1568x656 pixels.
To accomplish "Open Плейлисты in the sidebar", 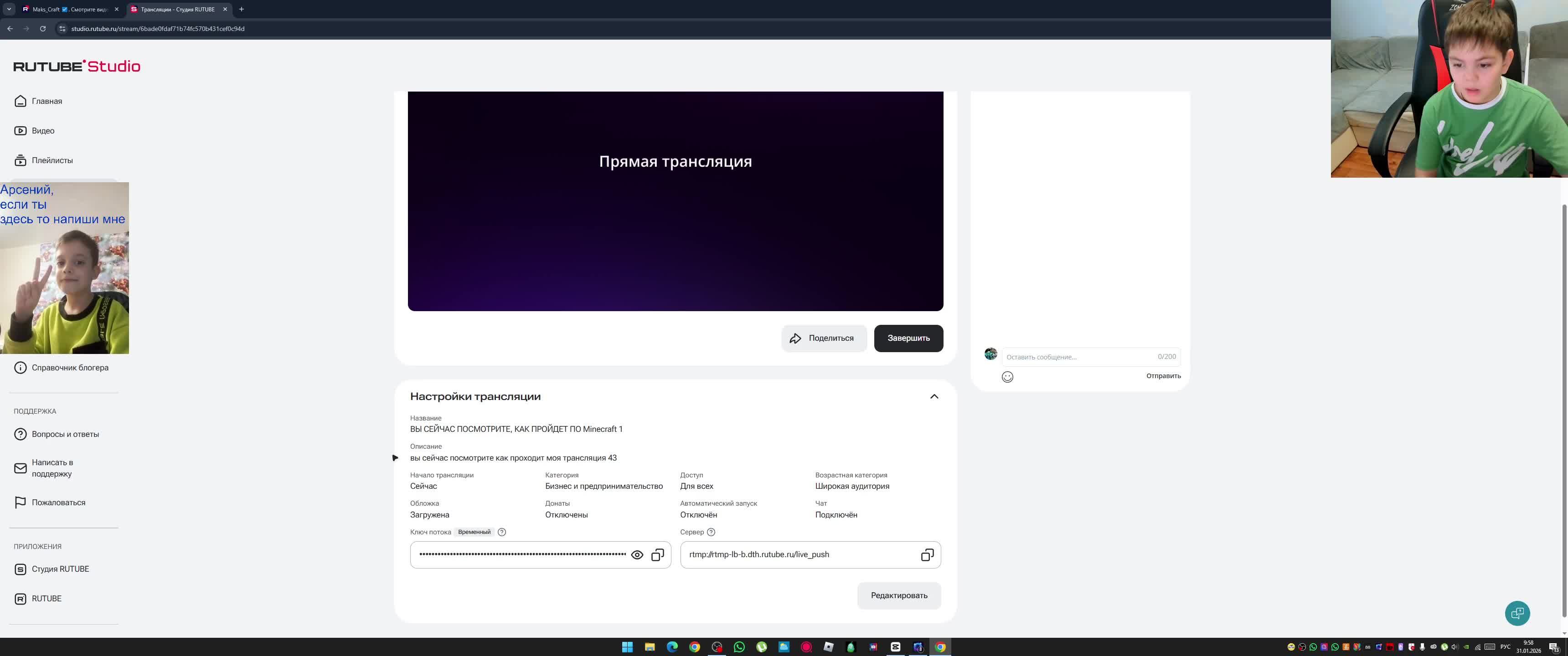I will coord(52,161).
